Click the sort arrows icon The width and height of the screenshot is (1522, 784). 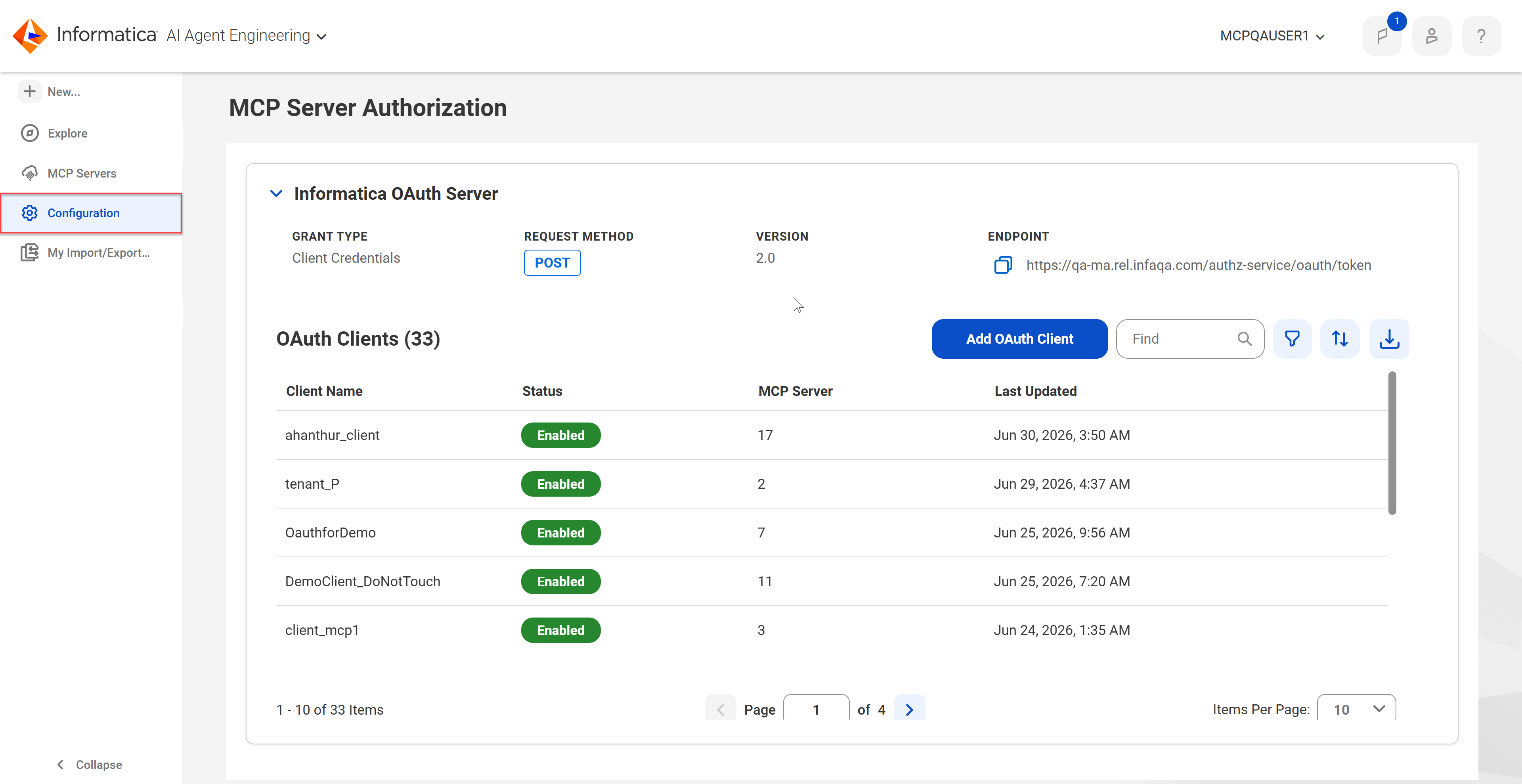pos(1340,339)
